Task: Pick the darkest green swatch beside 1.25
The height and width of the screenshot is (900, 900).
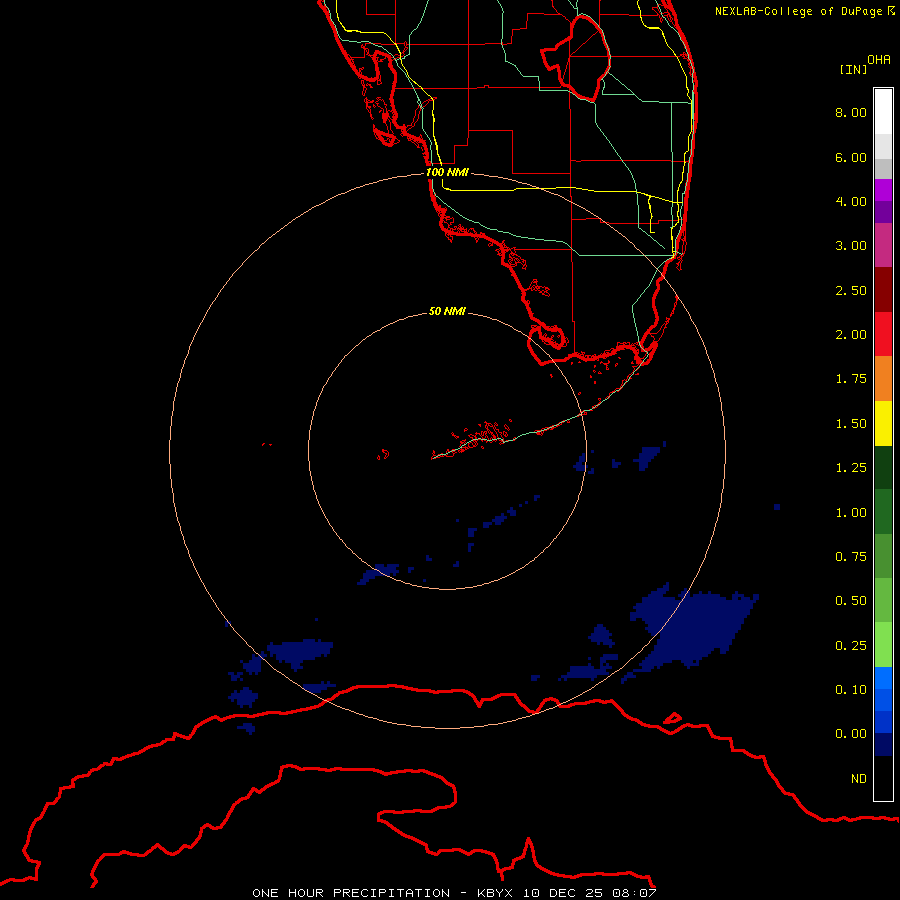Action: tap(883, 467)
